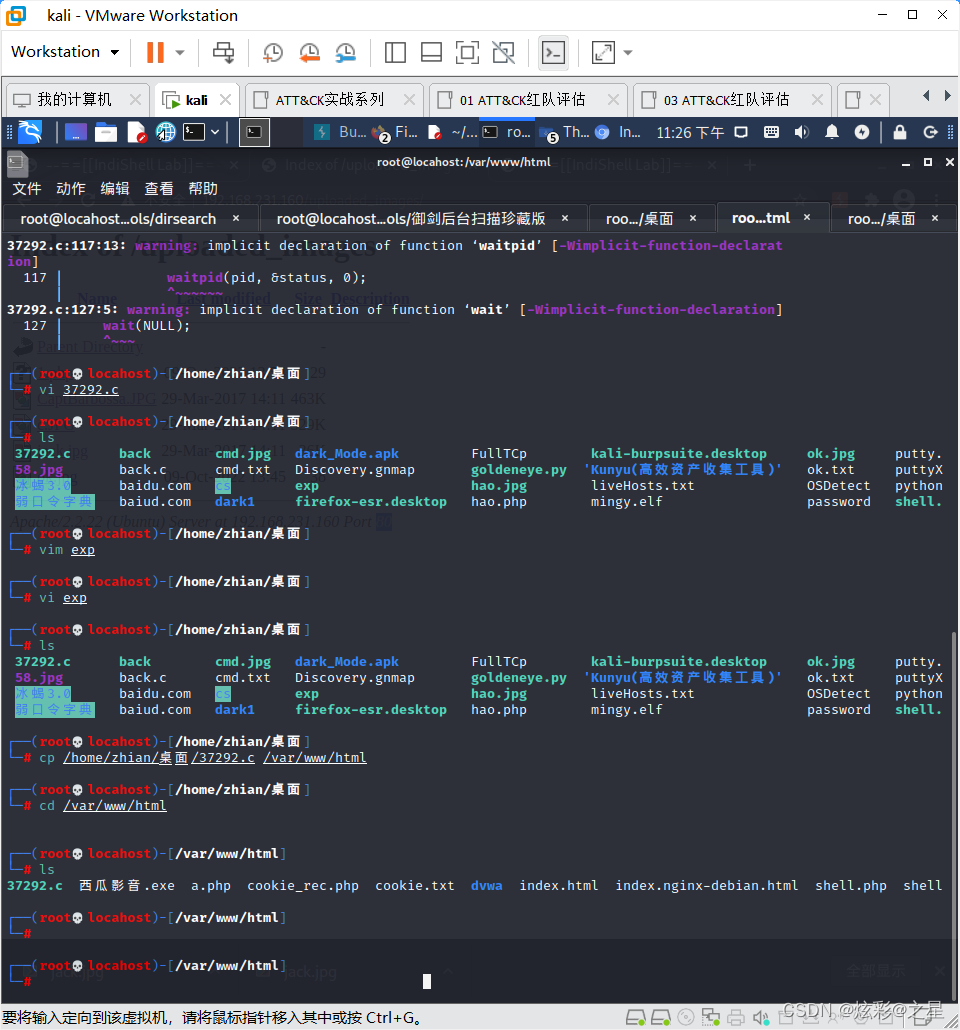Revert the virtual machine to previous snapshot
960x1030 pixels.
click(x=309, y=53)
